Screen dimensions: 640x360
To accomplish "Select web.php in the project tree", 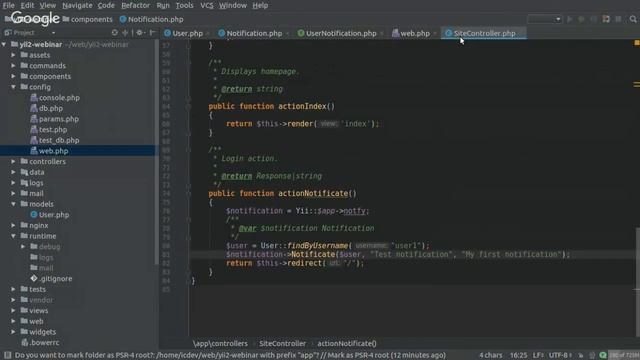I will click(x=53, y=151).
